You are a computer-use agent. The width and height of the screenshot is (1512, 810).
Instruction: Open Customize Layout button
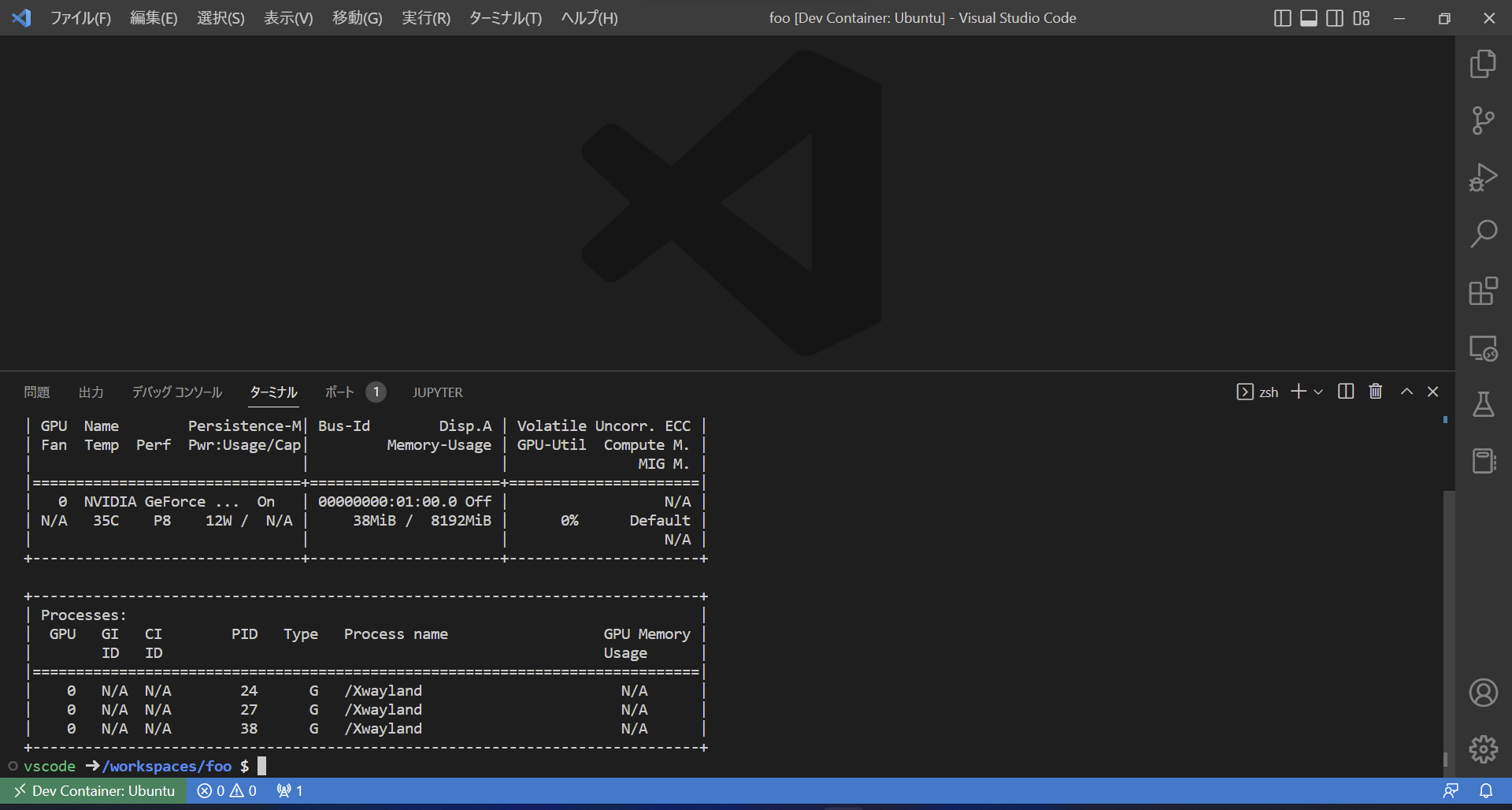click(1362, 18)
